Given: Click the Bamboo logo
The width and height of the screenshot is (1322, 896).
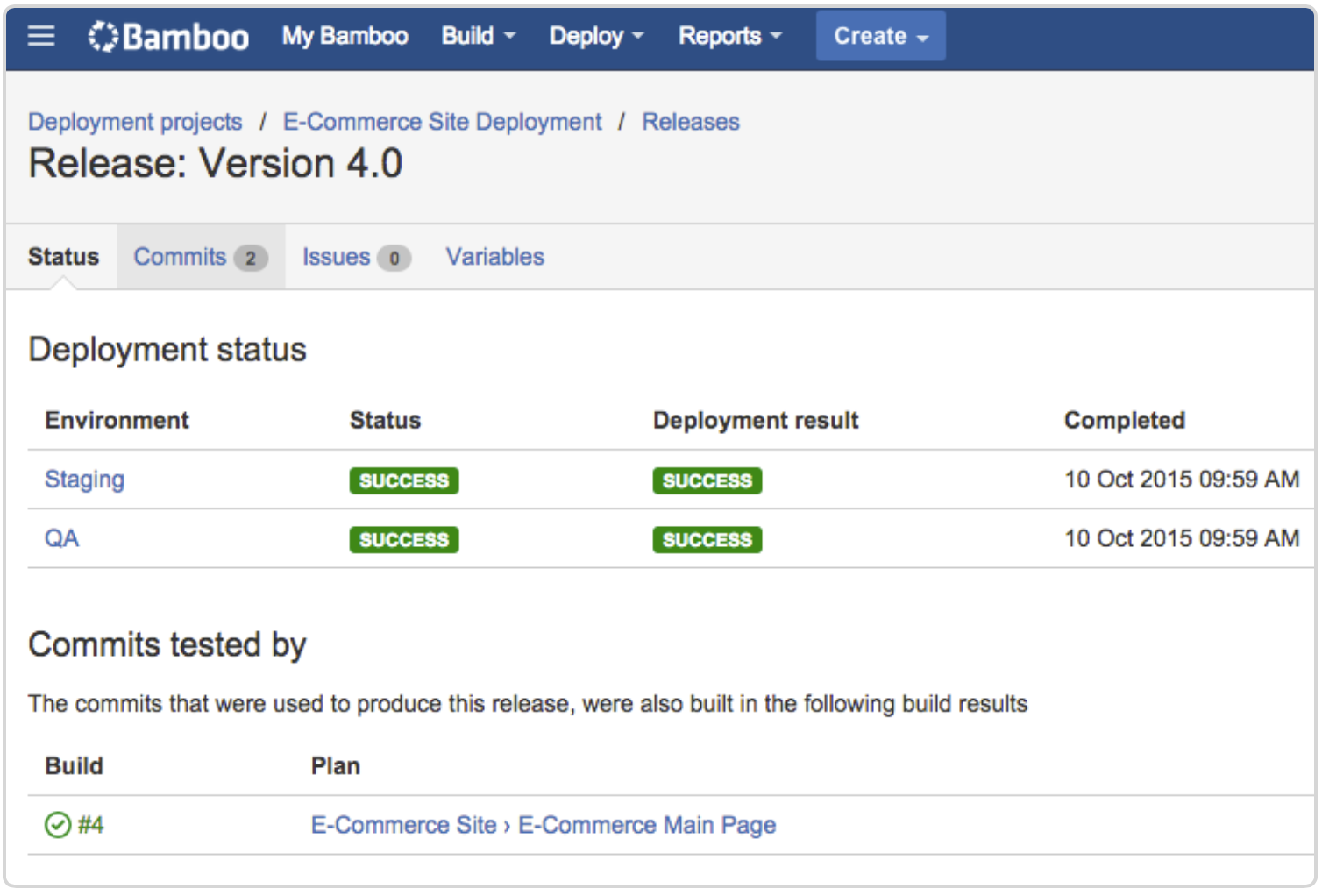Looking at the screenshot, I should click(168, 37).
